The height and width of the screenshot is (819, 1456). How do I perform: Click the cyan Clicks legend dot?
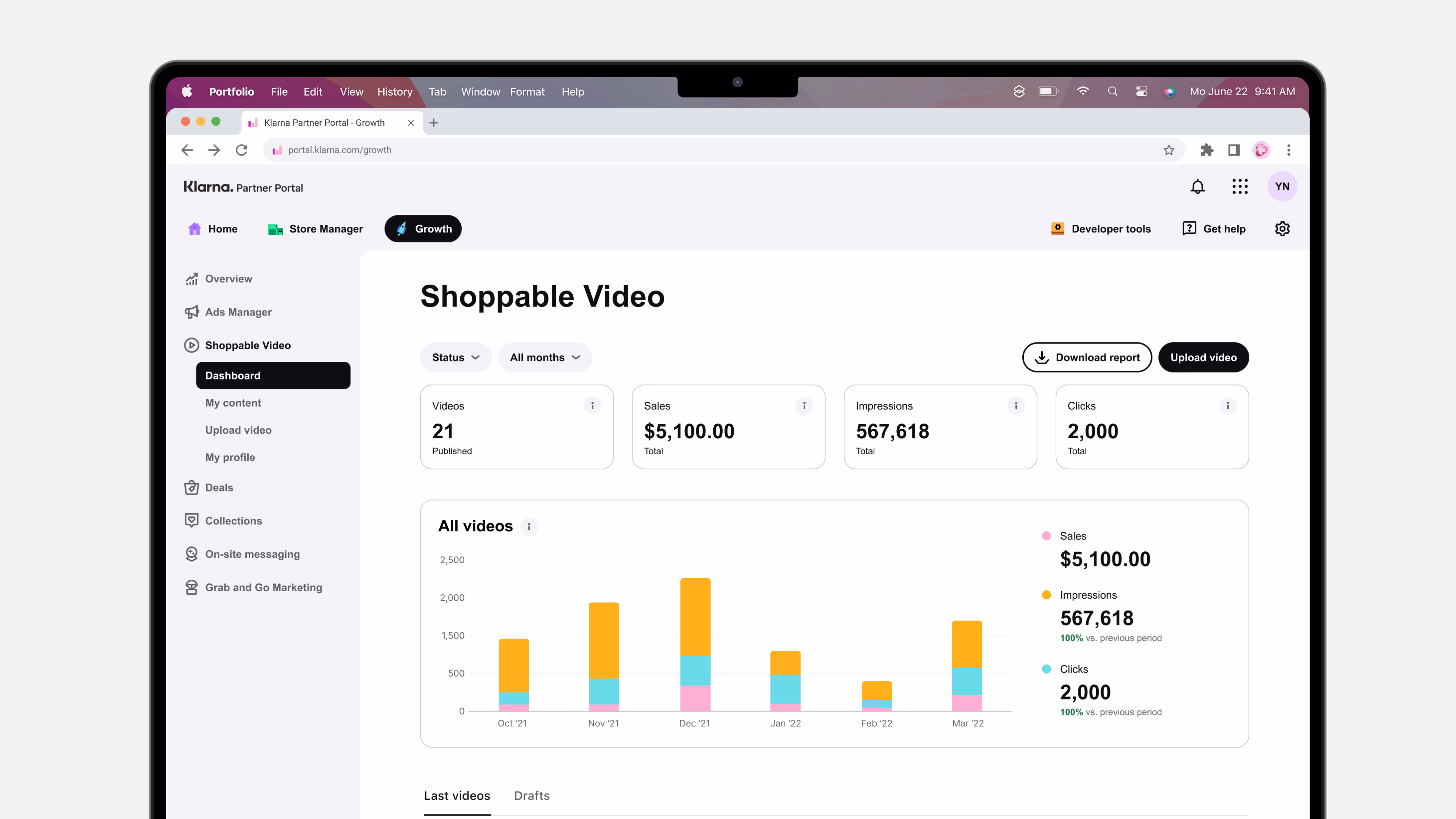tap(1046, 668)
